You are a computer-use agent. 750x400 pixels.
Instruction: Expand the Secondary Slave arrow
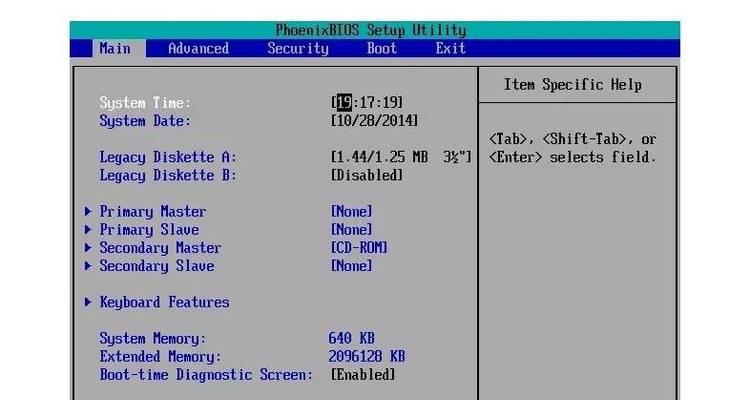[x=88, y=266]
